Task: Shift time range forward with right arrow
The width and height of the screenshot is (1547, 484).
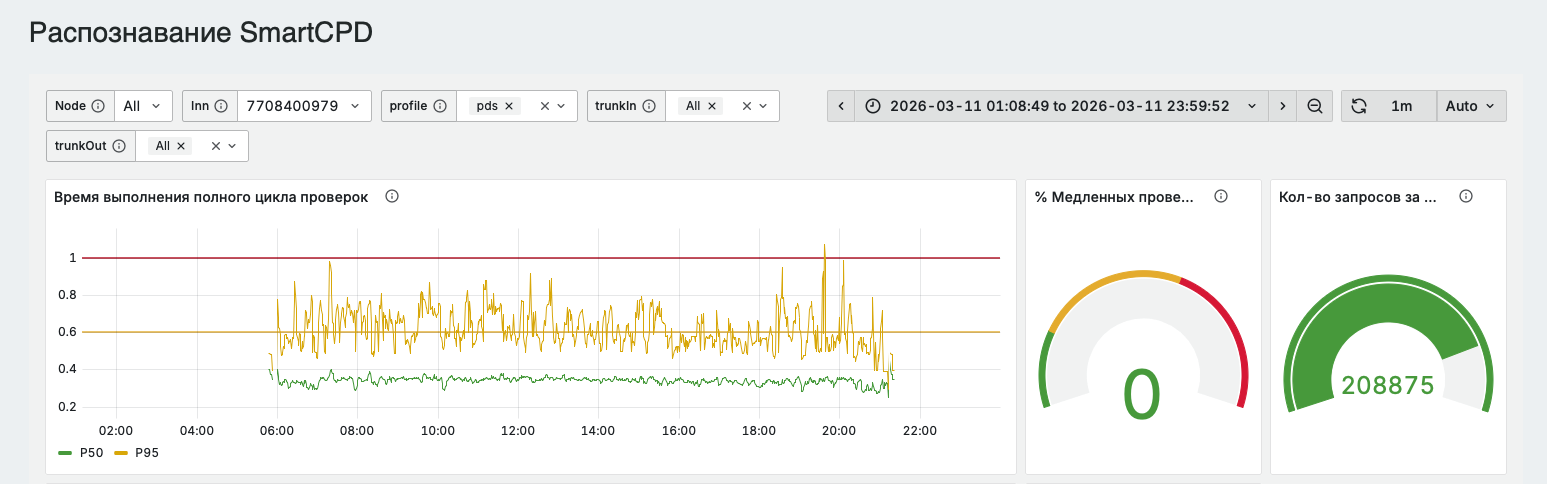Action: (1282, 106)
